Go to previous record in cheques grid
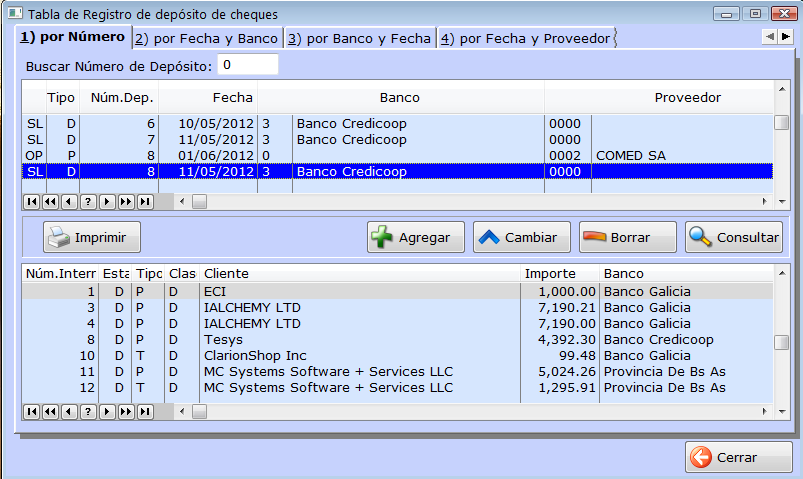 [69, 411]
